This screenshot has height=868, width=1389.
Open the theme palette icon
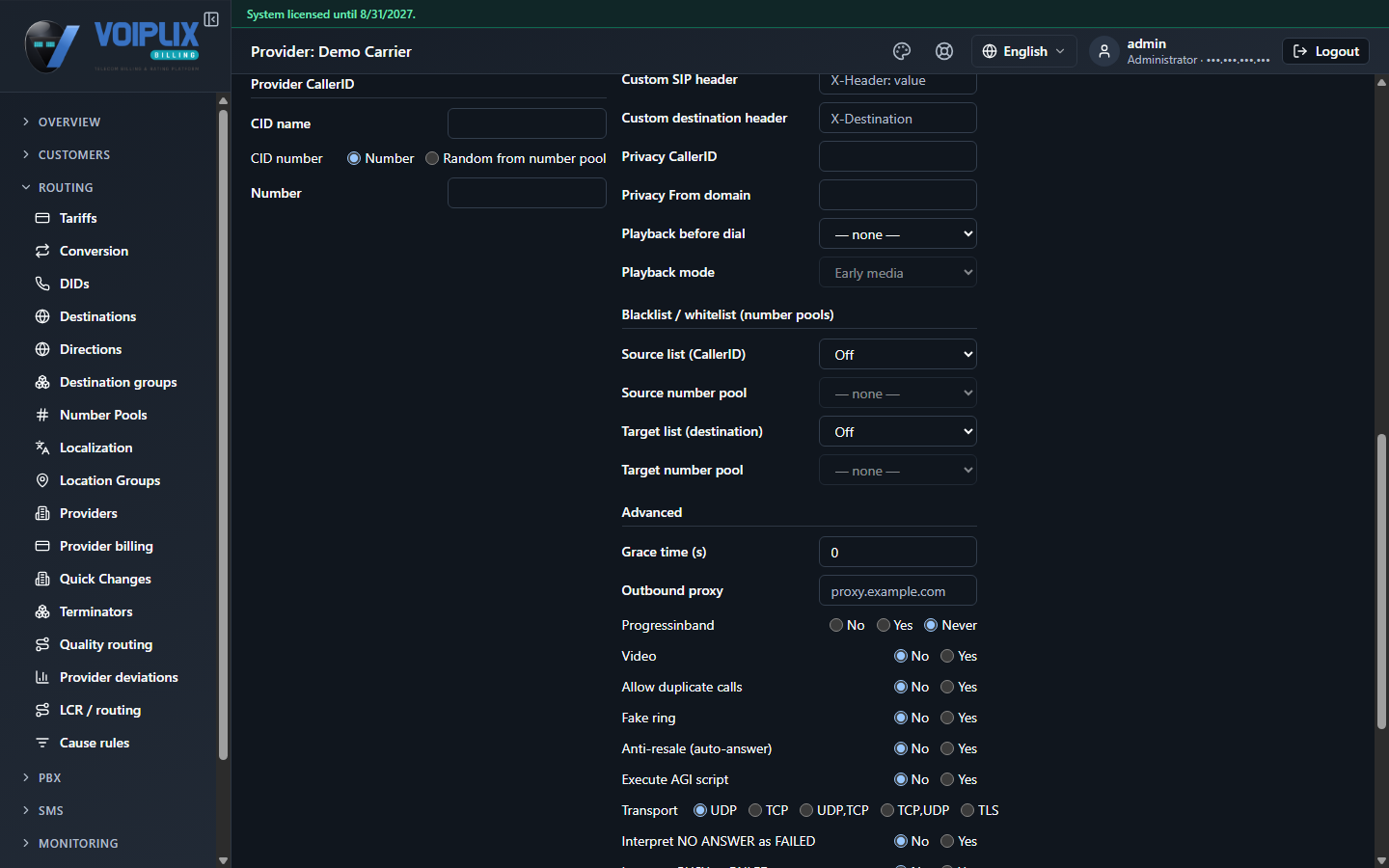click(902, 51)
